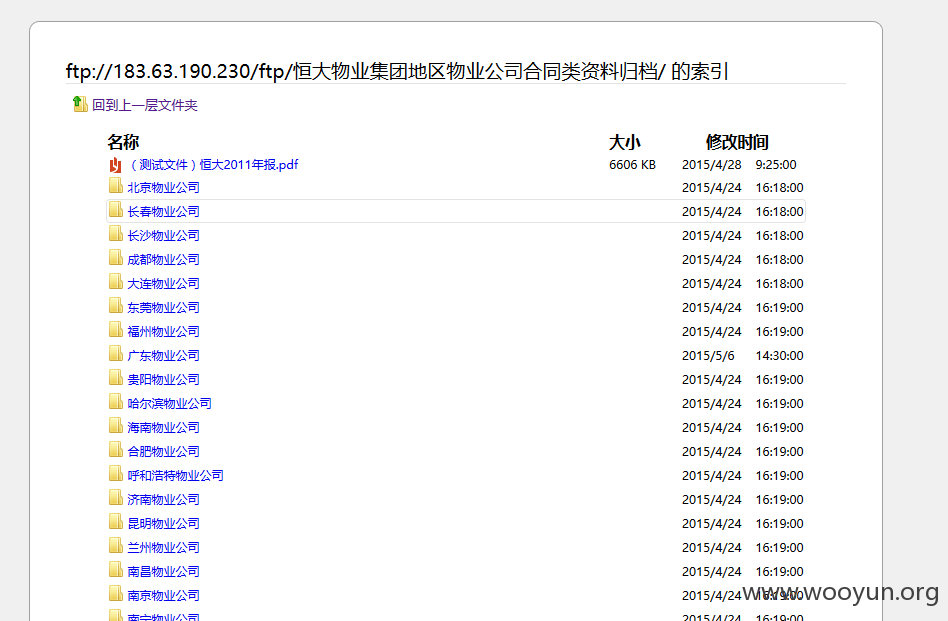Screen dimensions: 948x621
Task: Select the 2015/4/24 date for 长春物业公司
Action: click(x=712, y=212)
